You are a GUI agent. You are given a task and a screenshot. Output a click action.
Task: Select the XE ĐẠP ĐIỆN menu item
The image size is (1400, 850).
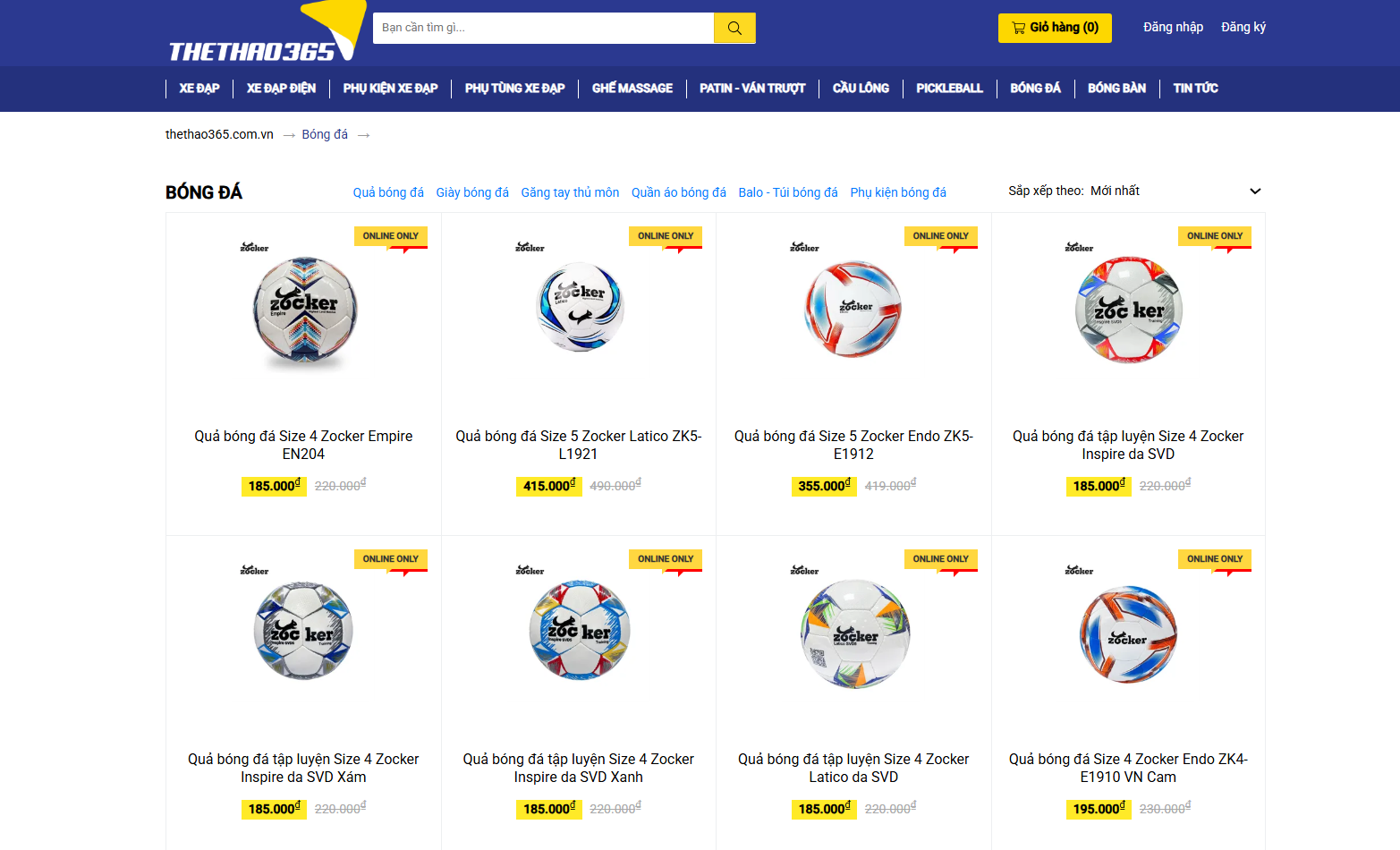(x=281, y=89)
